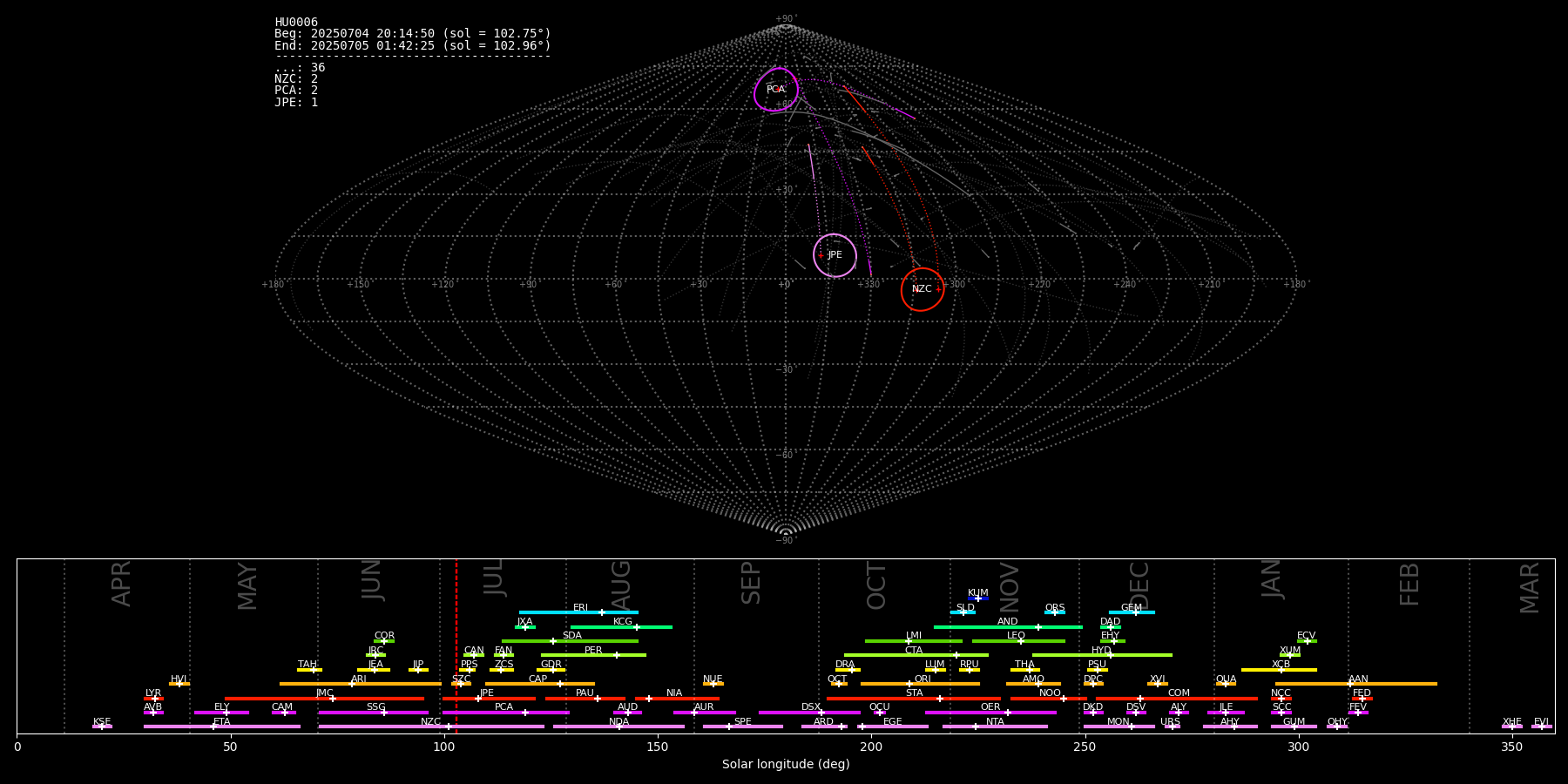Click the ORS shower label in timeline
This screenshot has height=784, width=1568.
(x=1055, y=608)
